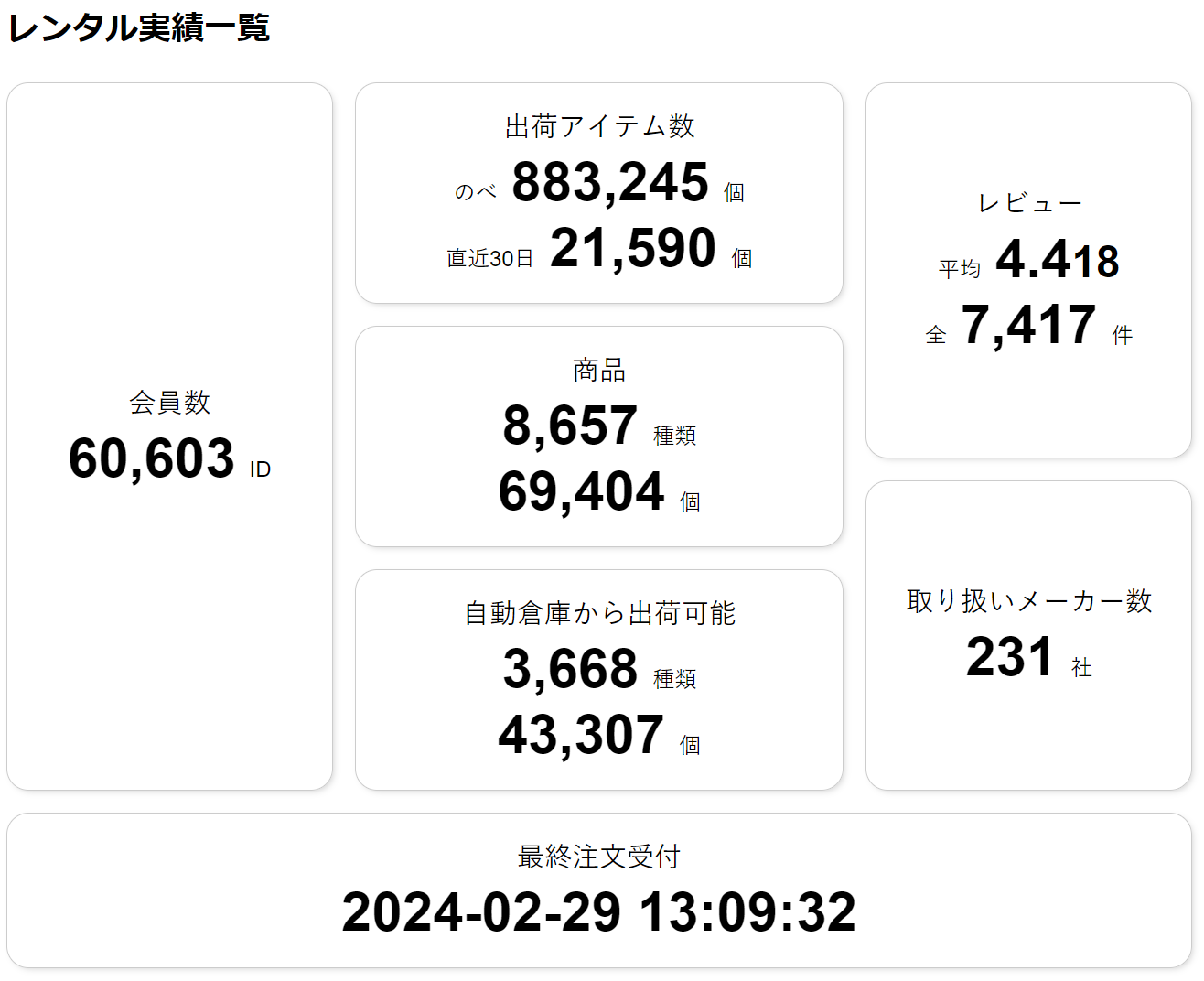Viewport: 1204px width, 981px height.
Task: Open the 取り扱いメーカー数 card title
Action: point(1029,601)
